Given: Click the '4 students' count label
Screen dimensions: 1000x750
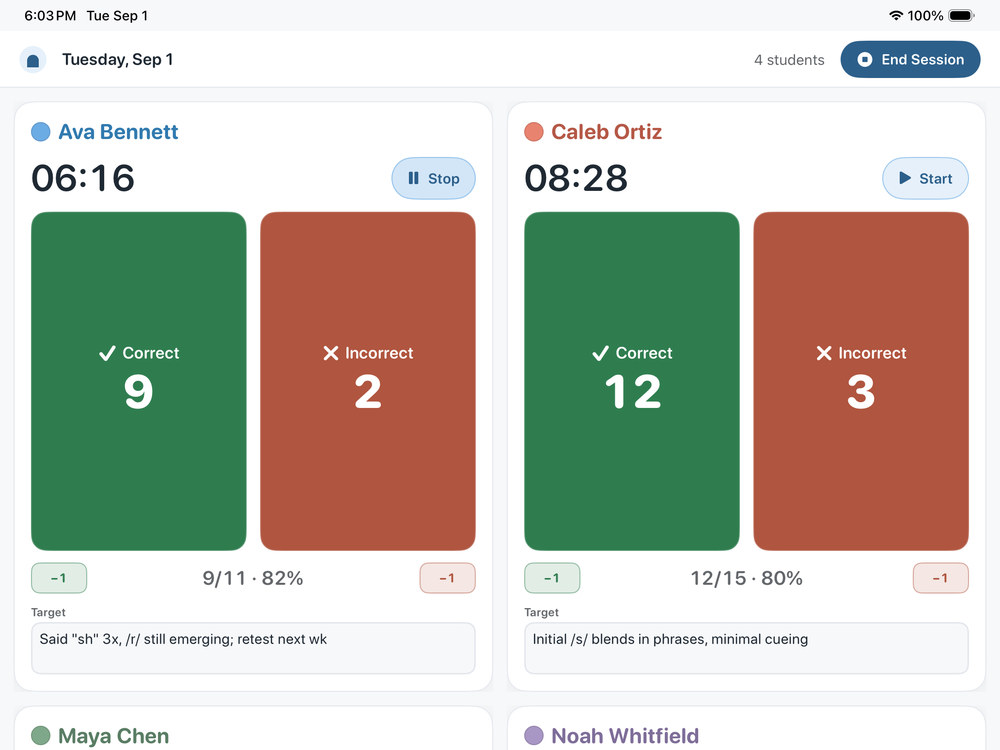Looking at the screenshot, I should (789, 60).
